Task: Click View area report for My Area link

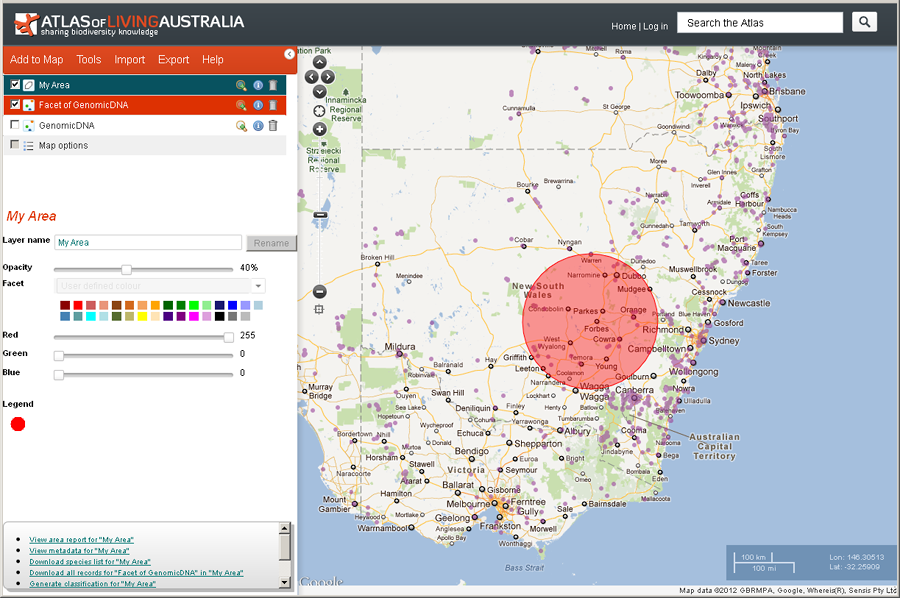Action: click(79, 540)
